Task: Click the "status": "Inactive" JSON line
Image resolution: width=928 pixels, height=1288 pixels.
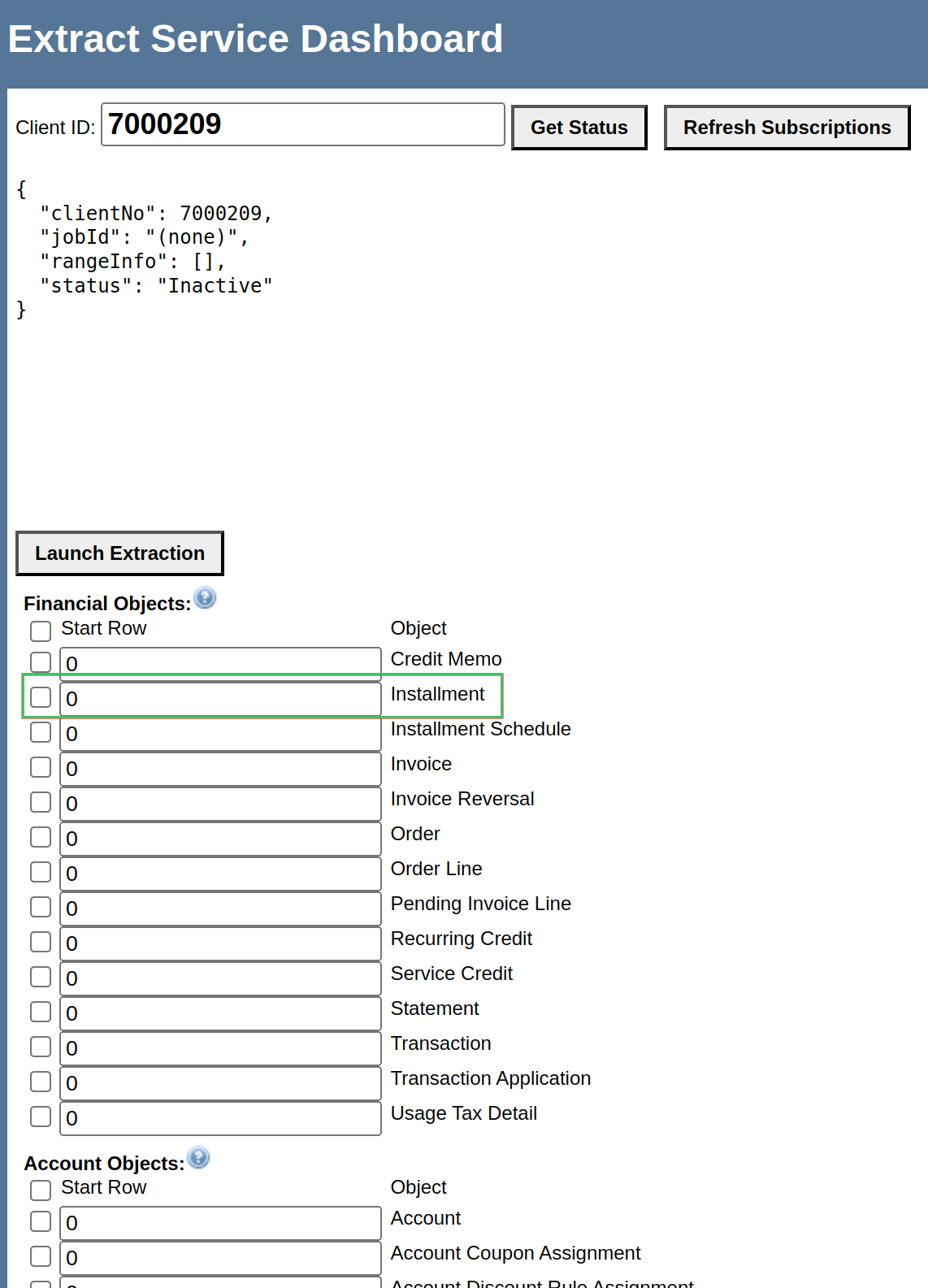Action: [156, 286]
